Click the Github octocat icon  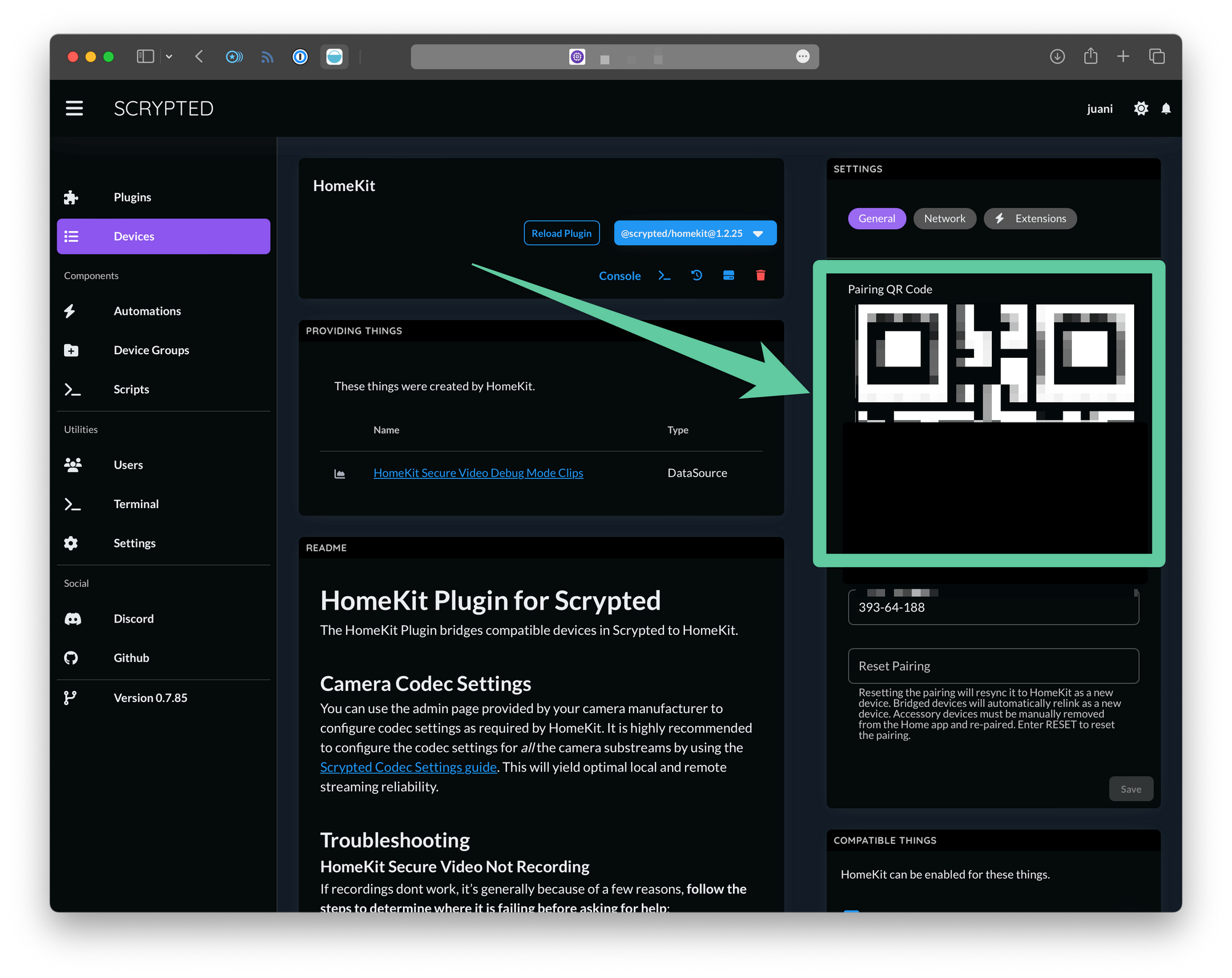[71, 658]
